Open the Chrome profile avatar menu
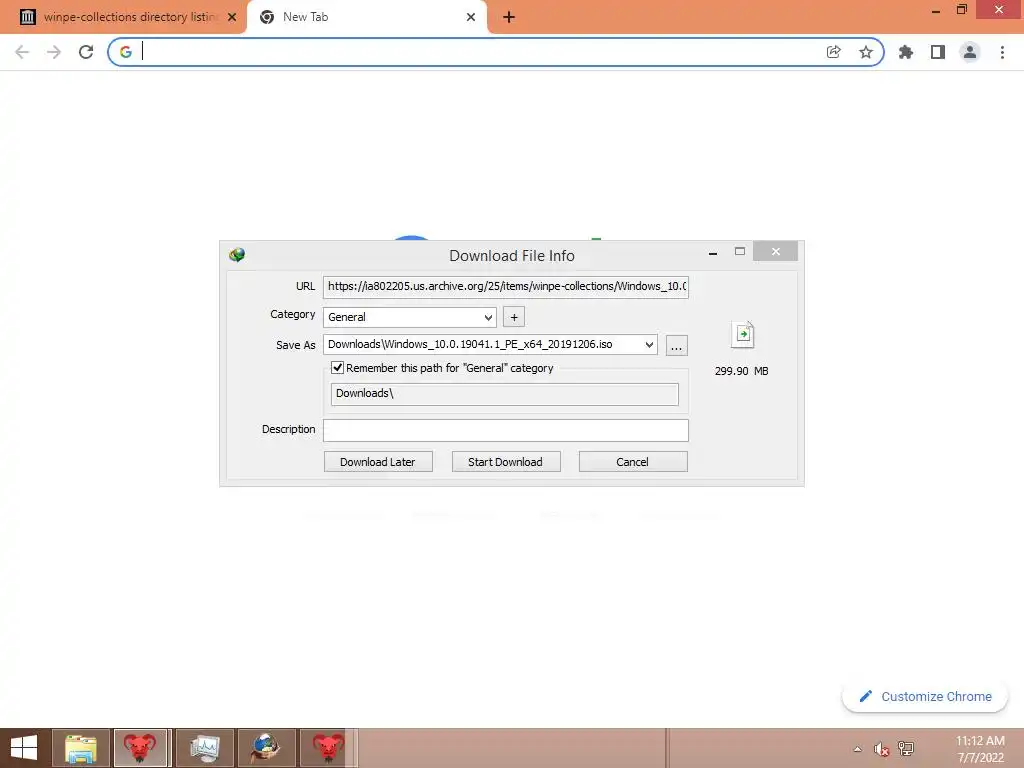This screenshot has height=768, width=1024. tap(970, 52)
